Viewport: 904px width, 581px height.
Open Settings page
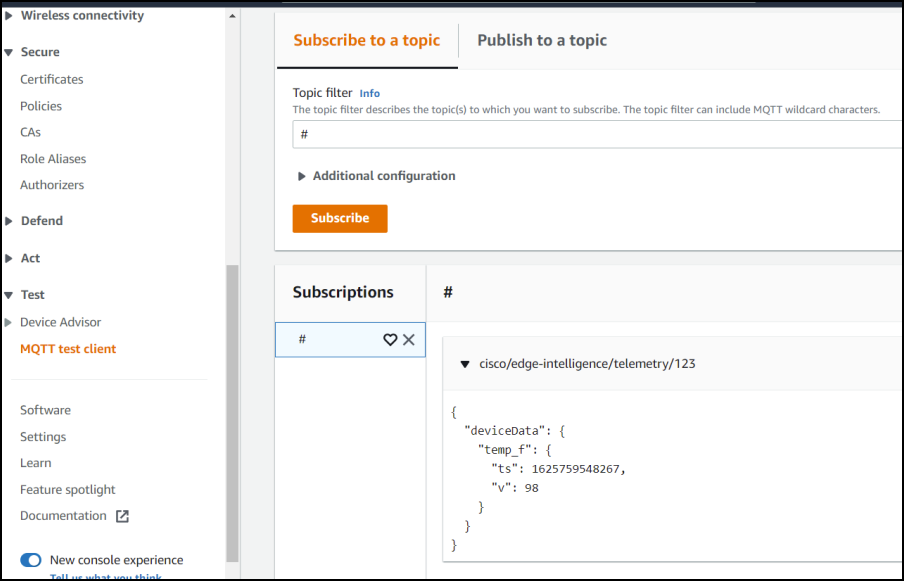pyautogui.click(x=43, y=437)
